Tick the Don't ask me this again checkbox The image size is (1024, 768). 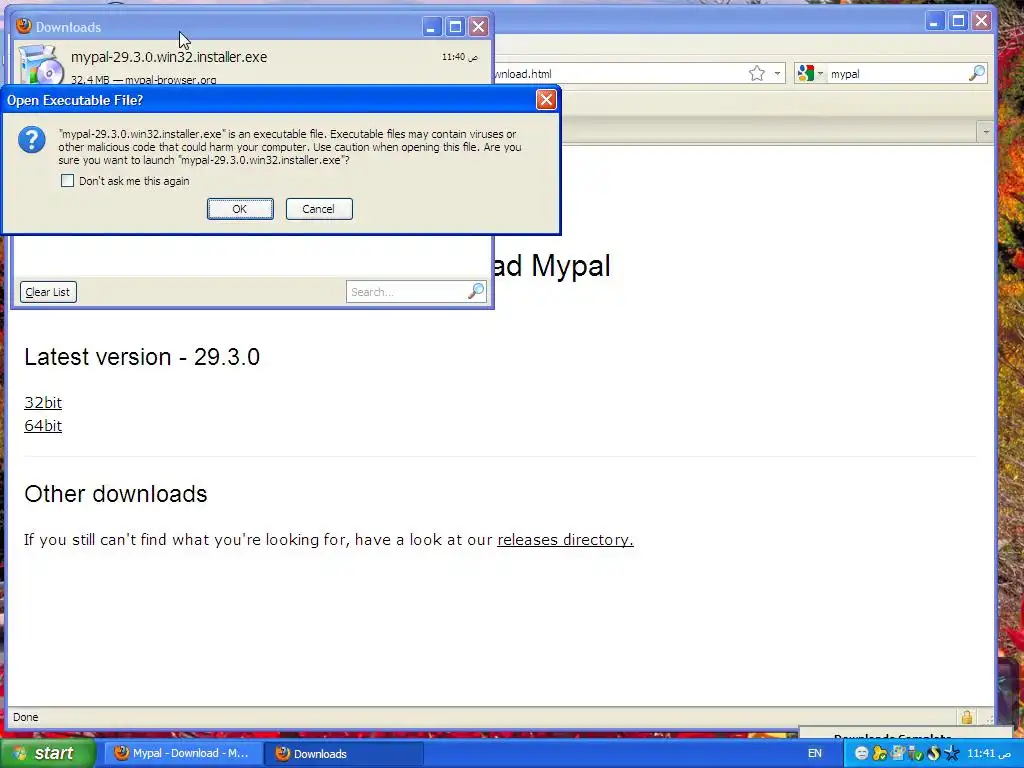tap(67, 181)
